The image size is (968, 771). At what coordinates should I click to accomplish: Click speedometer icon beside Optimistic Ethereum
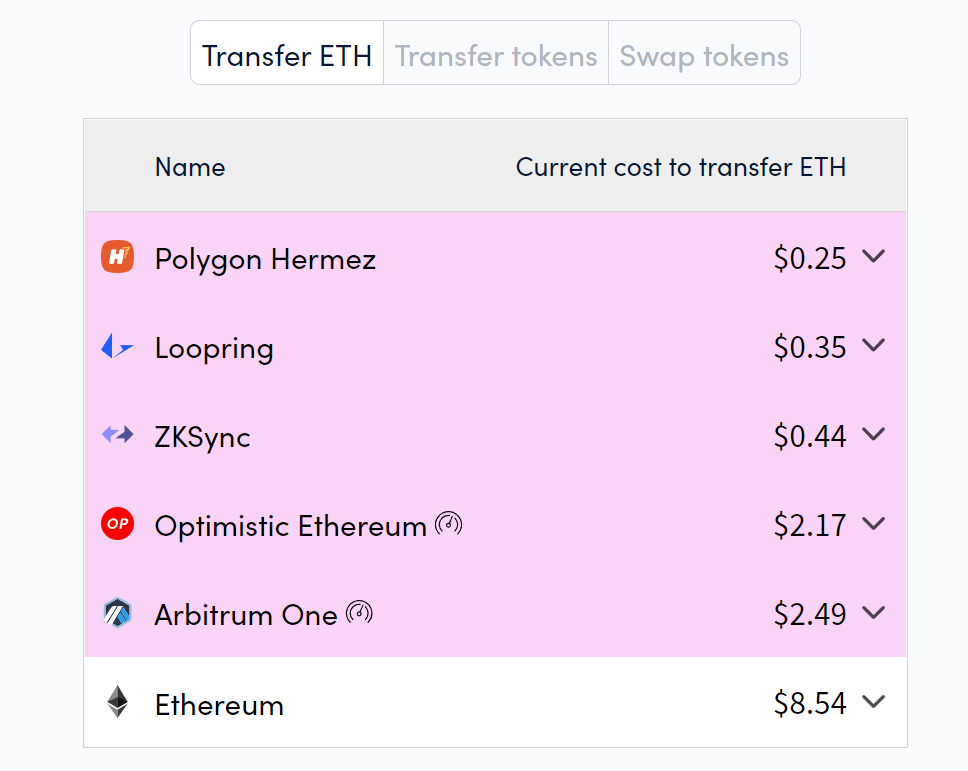point(449,524)
